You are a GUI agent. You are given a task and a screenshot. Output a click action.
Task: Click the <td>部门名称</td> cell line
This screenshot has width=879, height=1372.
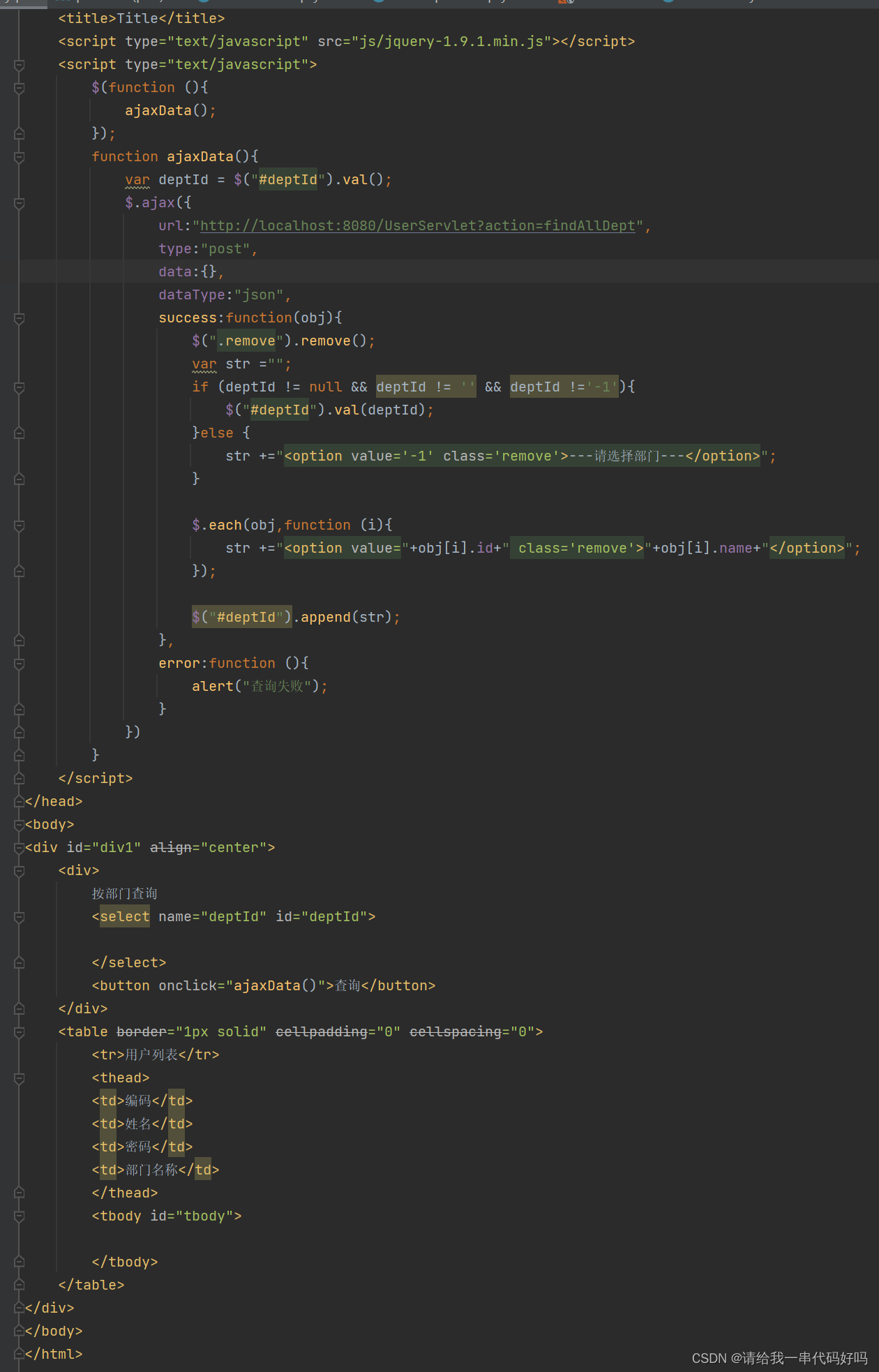point(156,1170)
